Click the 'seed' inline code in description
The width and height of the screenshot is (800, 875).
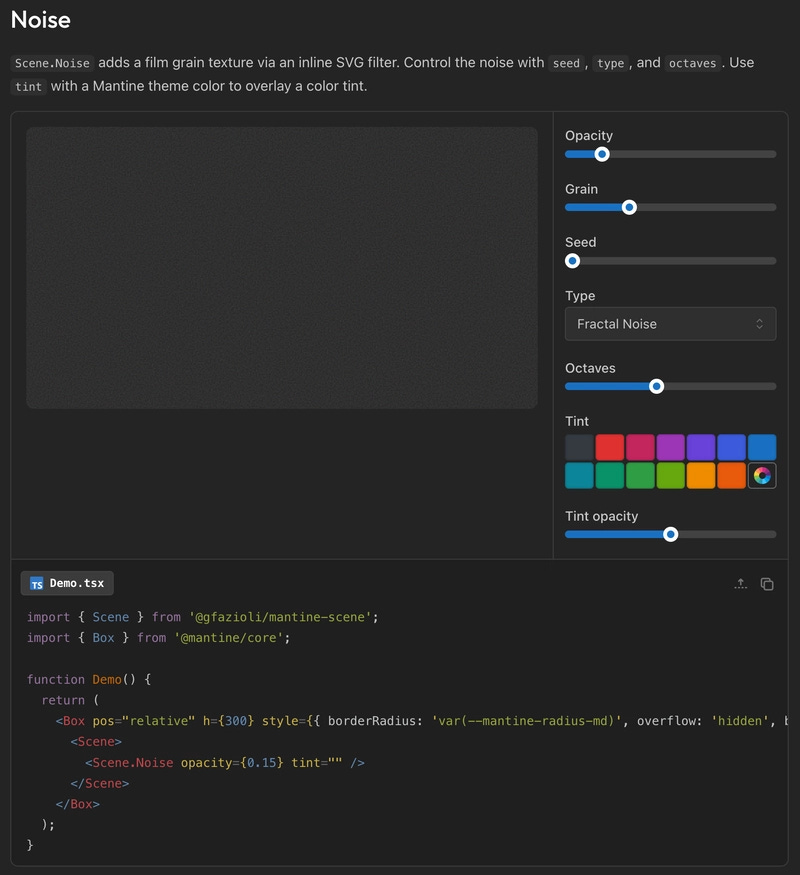click(x=566, y=63)
